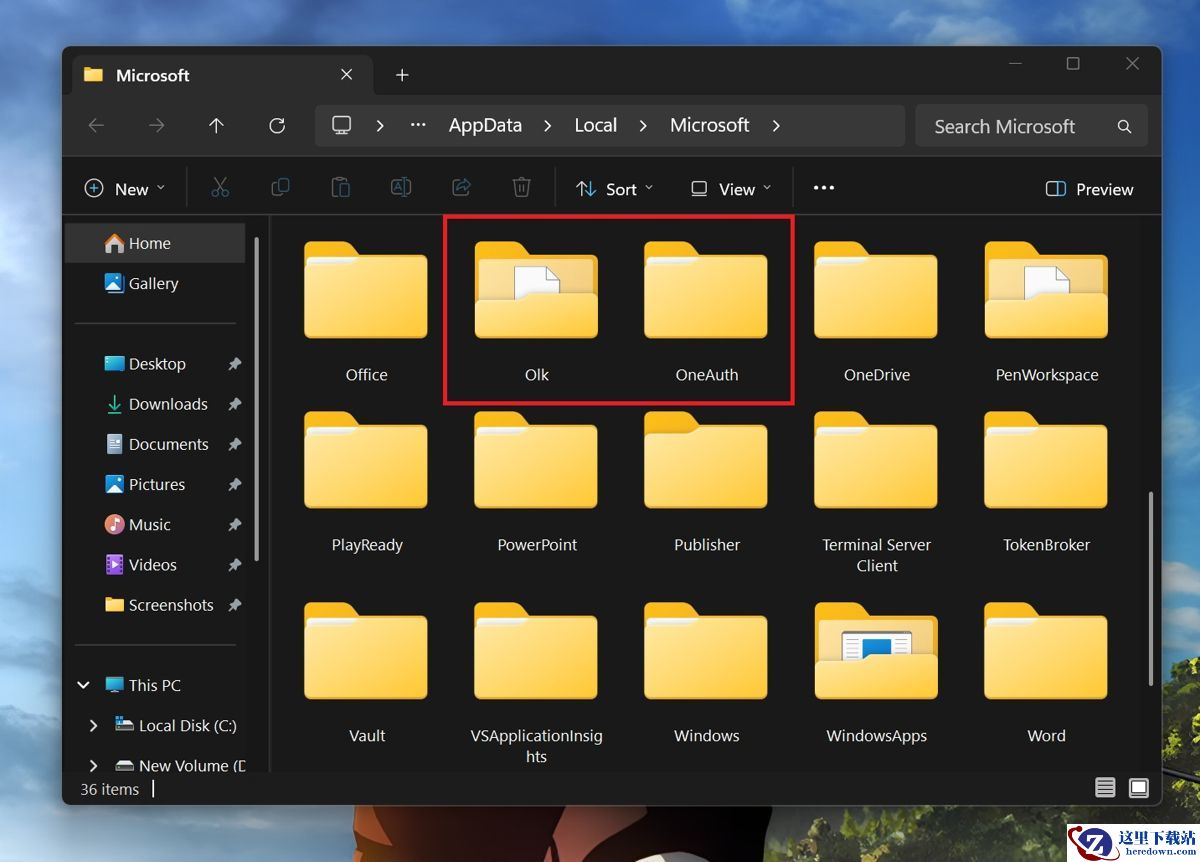The width and height of the screenshot is (1200, 862).
Task: Click the New button
Action: click(x=125, y=189)
